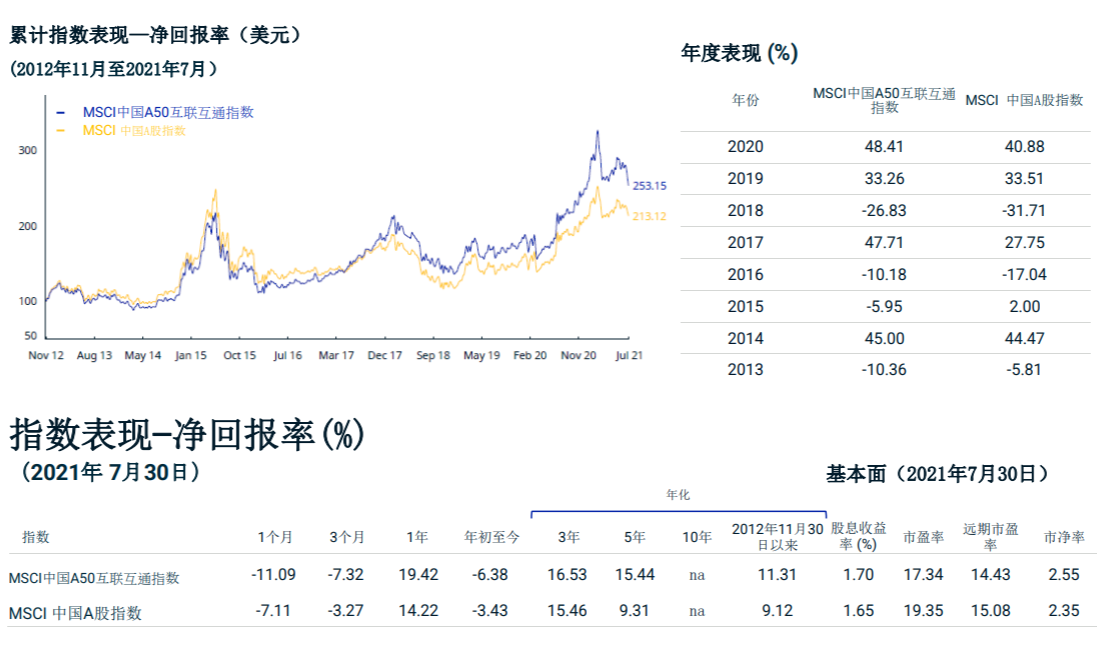Click the date range (2012年11月至2021年7月)
The width and height of the screenshot is (1097, 659).
114,69
